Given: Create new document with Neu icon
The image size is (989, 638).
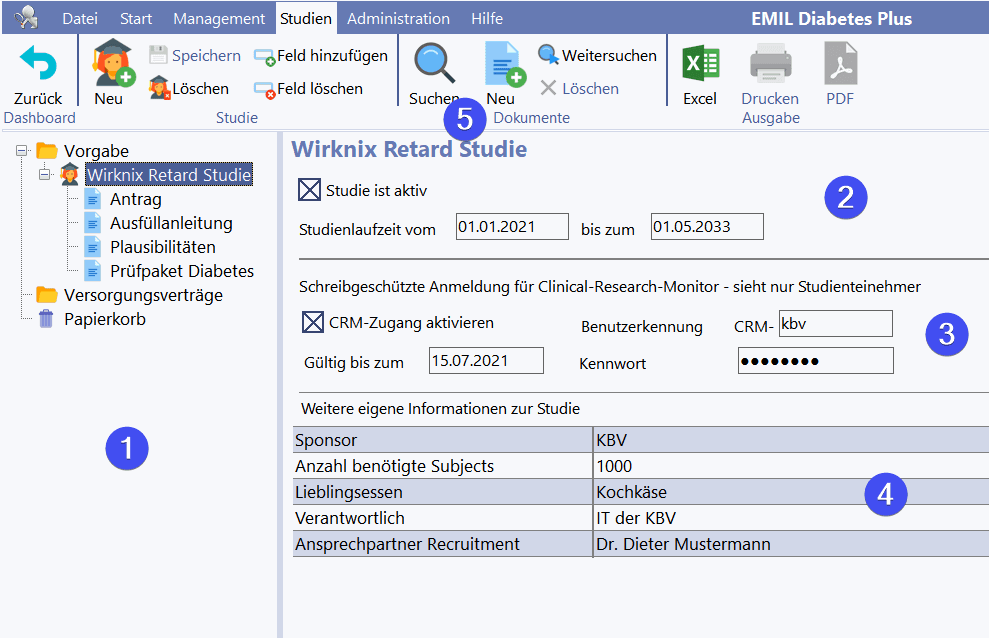Looking at the screenshot, I should coord(503,66).
